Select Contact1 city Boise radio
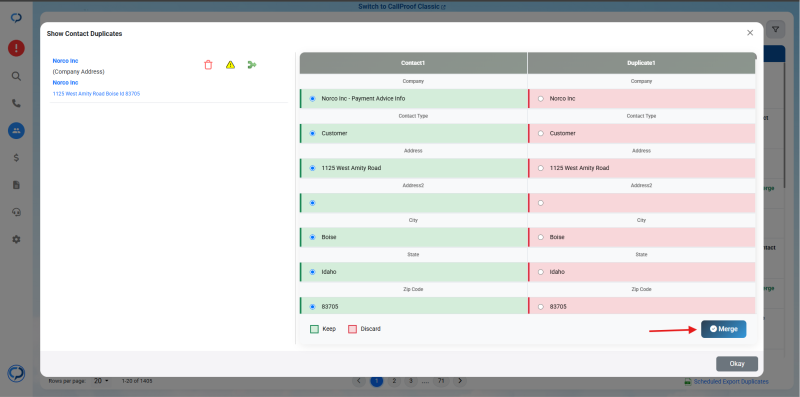The image size is (800, 397). (x=313, y=237)
